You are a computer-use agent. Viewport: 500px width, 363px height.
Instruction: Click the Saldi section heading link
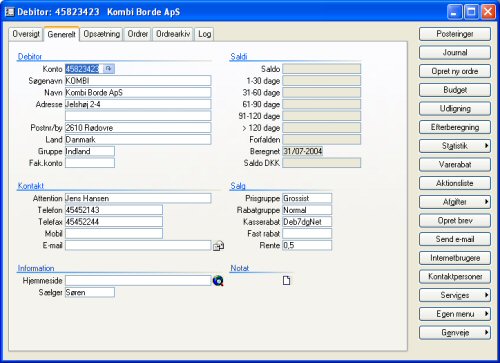click(x=239, y=56)
